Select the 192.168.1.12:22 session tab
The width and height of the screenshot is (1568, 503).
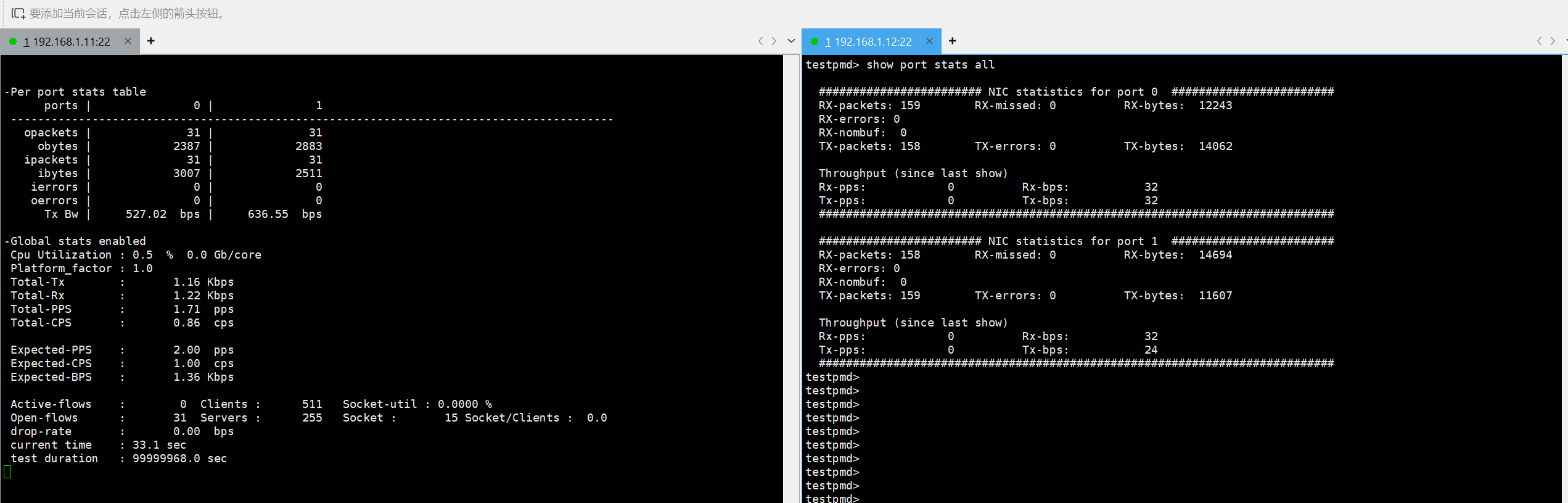click(868, 41)
